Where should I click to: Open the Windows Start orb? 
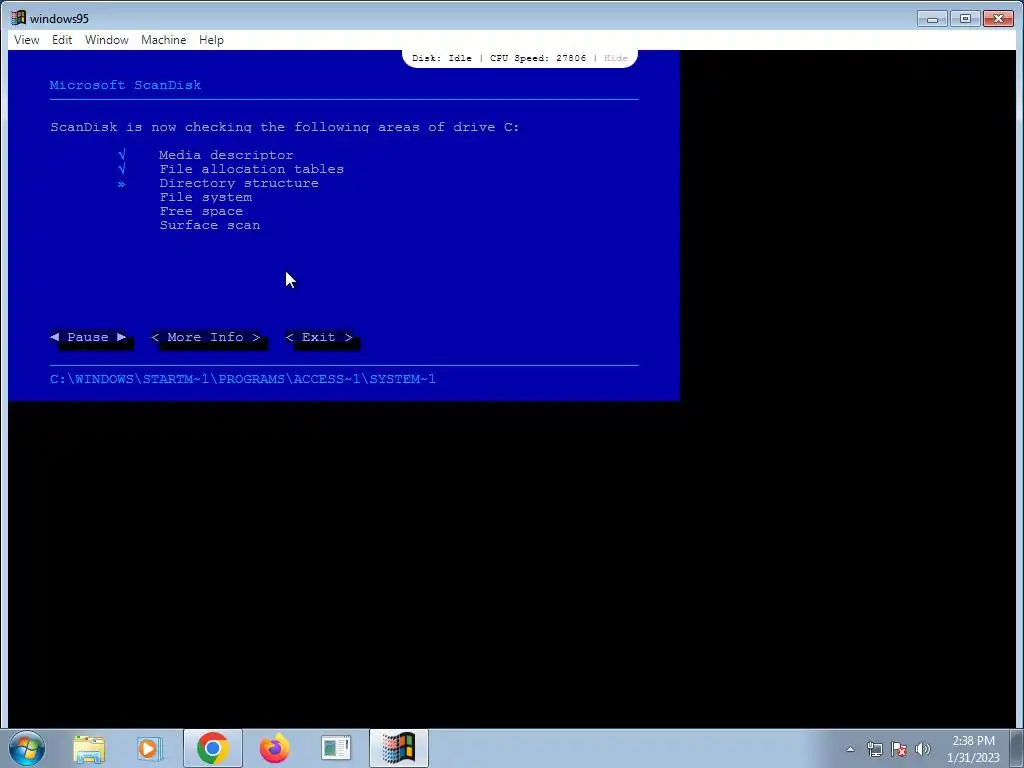pyautogui.click(x=27, y=748)
